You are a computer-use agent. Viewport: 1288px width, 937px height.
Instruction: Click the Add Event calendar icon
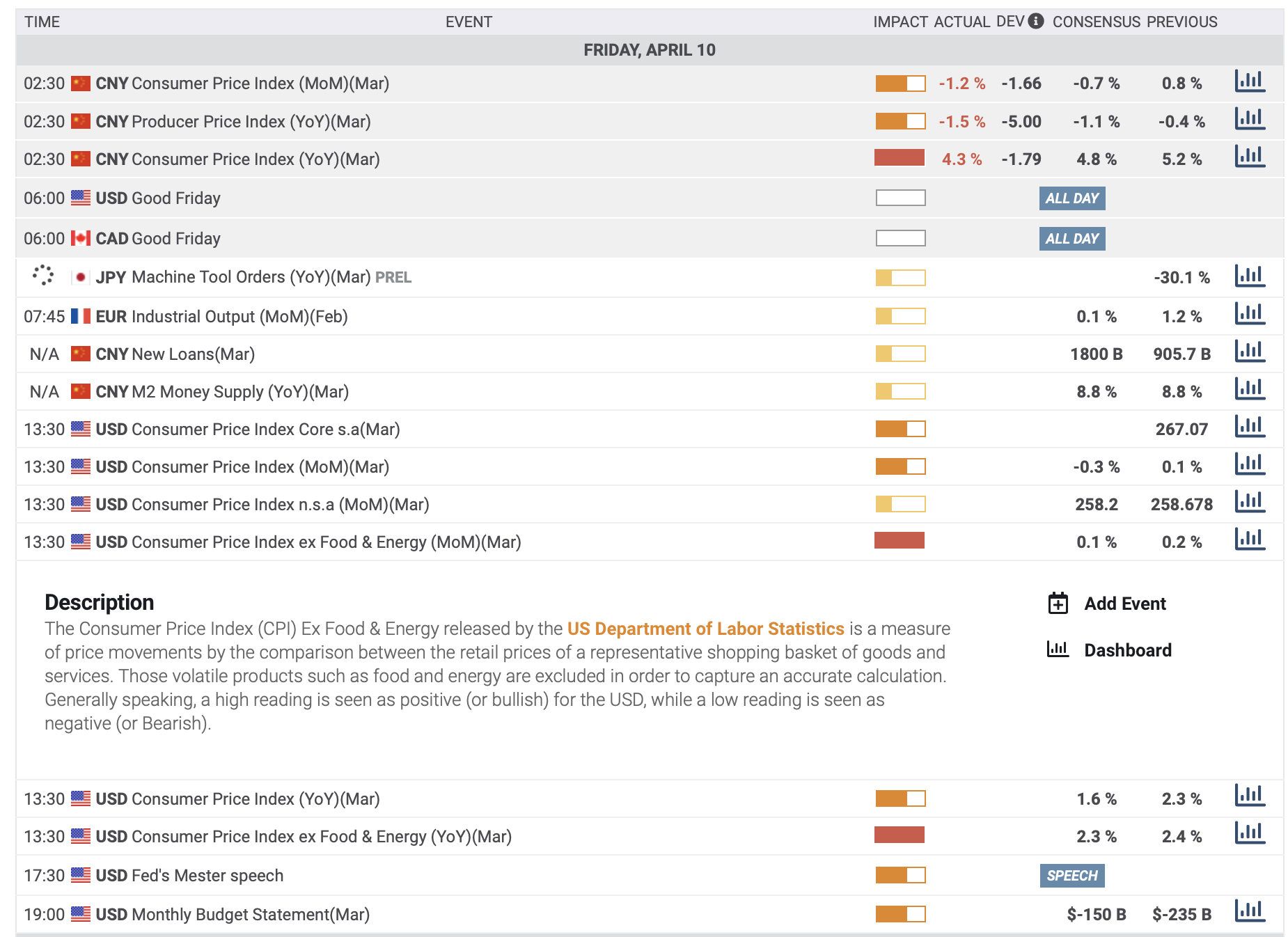(x=1058, y=603)
